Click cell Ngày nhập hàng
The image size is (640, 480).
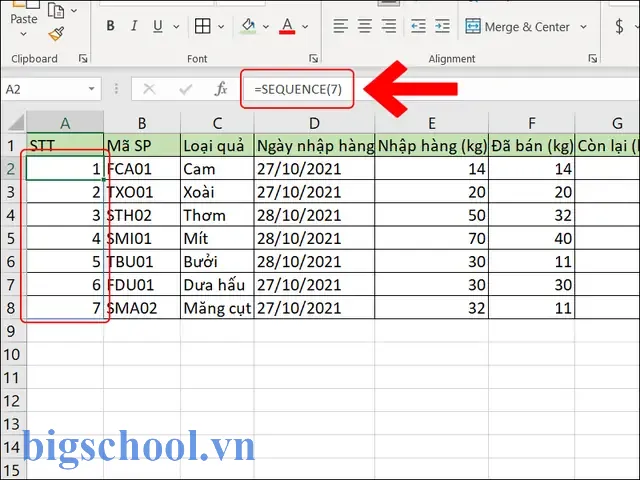[x=314, y=145]
